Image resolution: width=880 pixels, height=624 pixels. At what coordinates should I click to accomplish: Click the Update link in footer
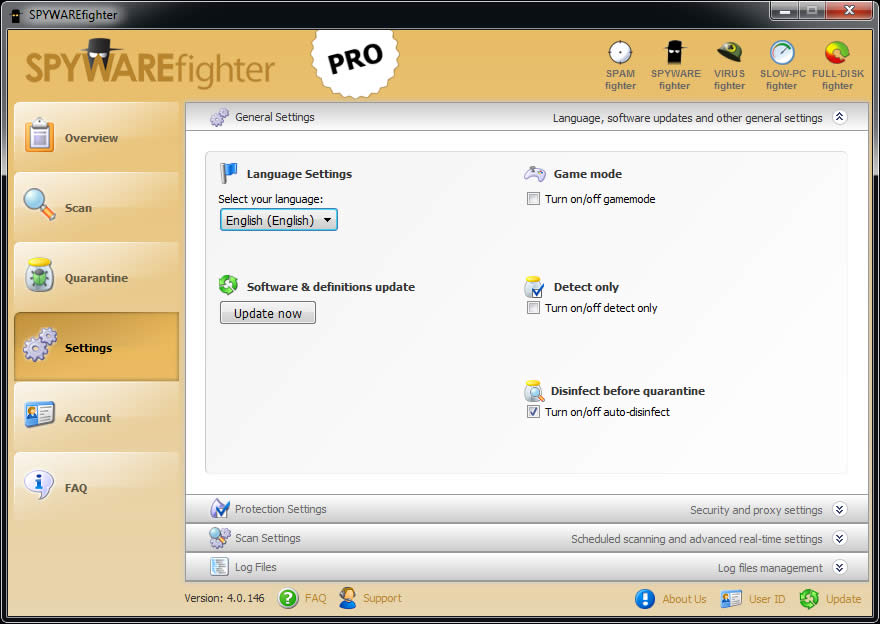point(844,599)
